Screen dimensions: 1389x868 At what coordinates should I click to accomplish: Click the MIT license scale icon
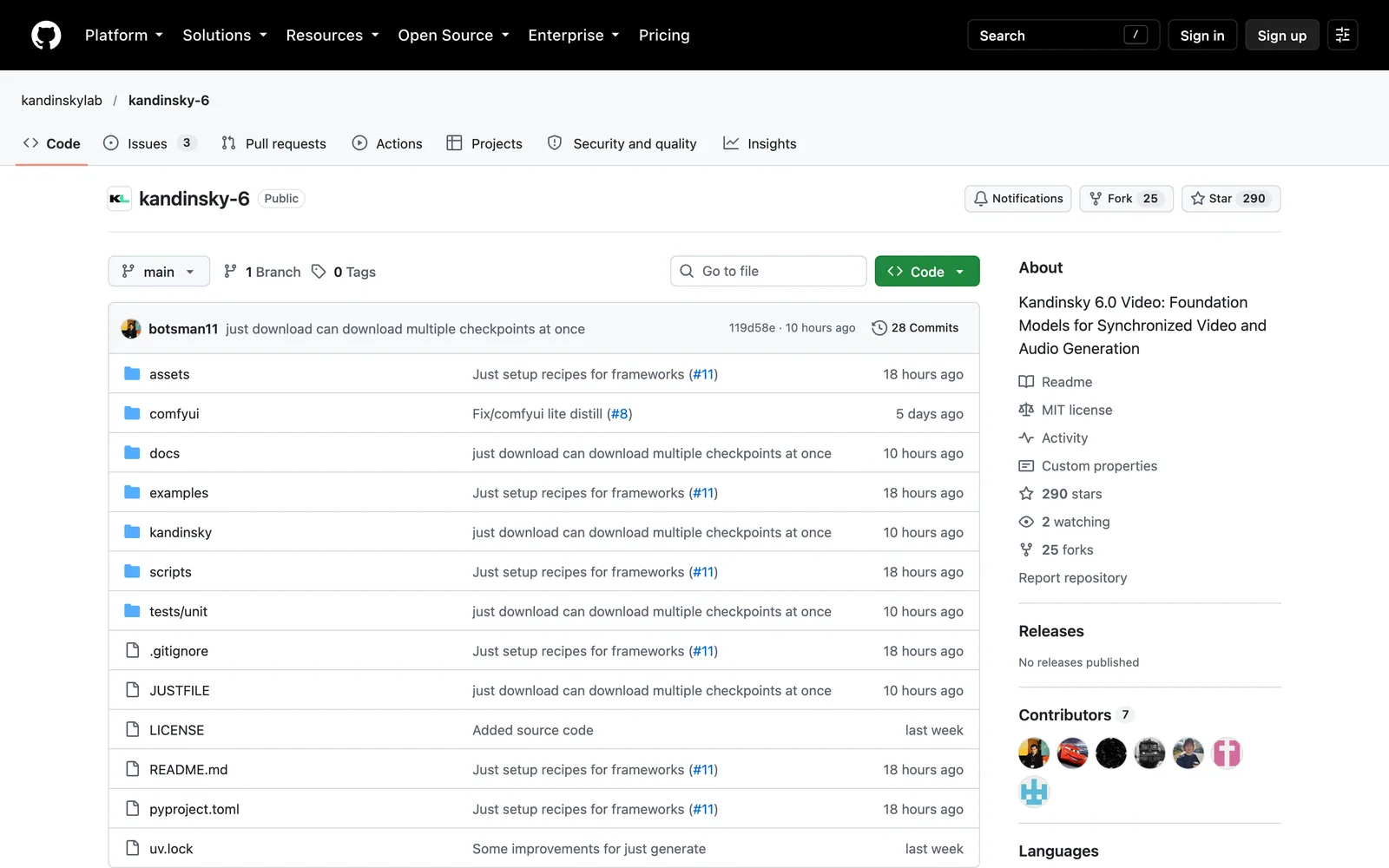(1026, 410)
